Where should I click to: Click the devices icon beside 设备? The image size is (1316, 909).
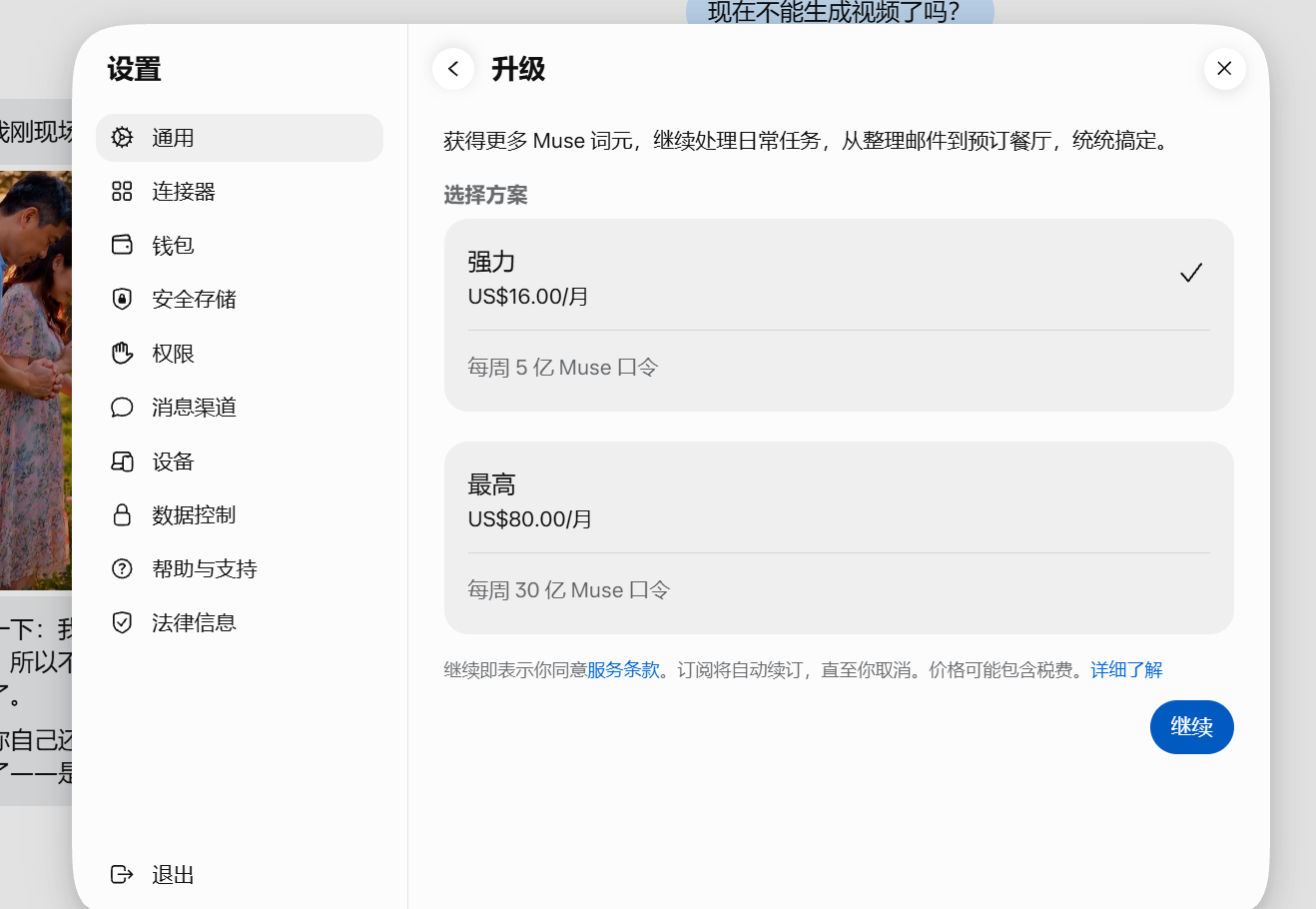click(x=122, y=461)
